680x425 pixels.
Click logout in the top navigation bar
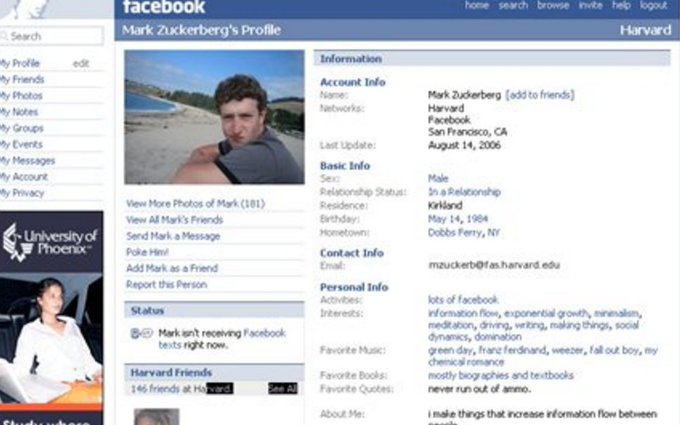coord(653,6)
